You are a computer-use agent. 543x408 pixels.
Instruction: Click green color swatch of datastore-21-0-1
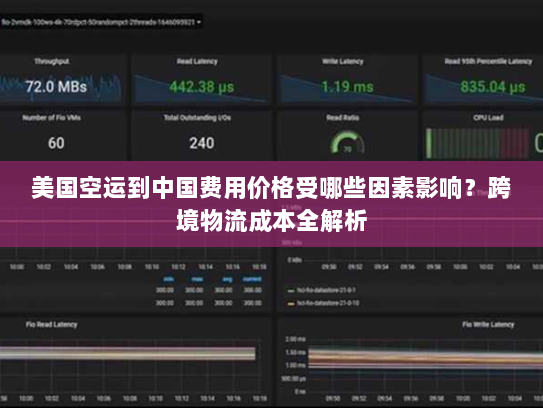(x=291, y=291)
